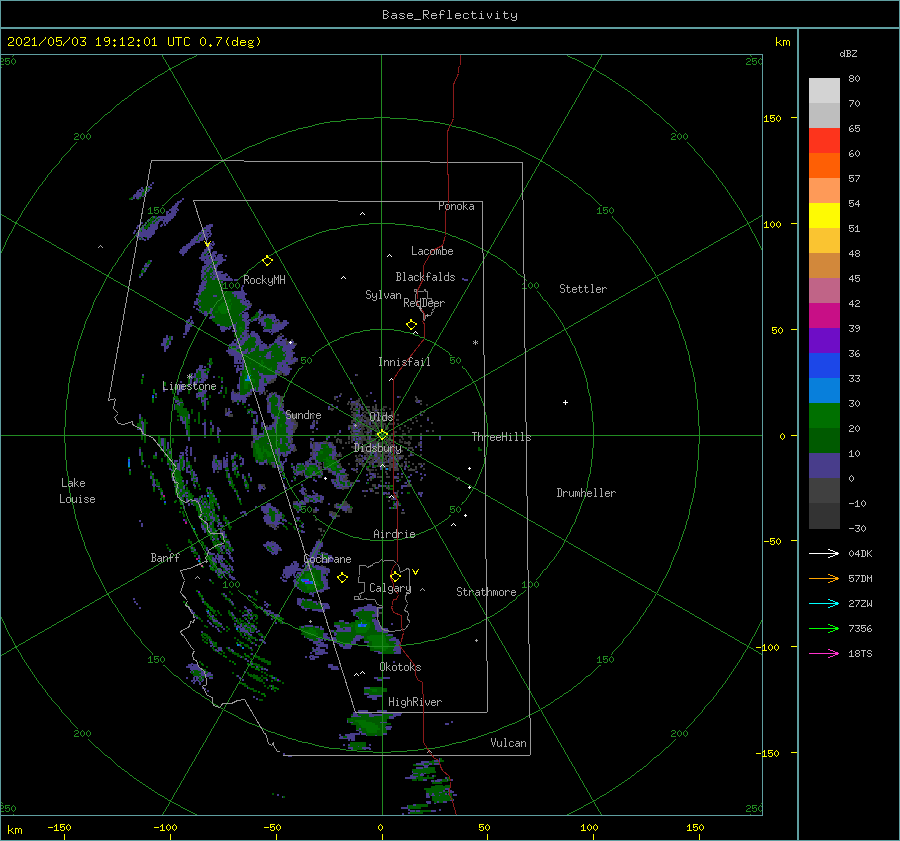Click the green 7356 arrow in legend

tap(824, 629)
